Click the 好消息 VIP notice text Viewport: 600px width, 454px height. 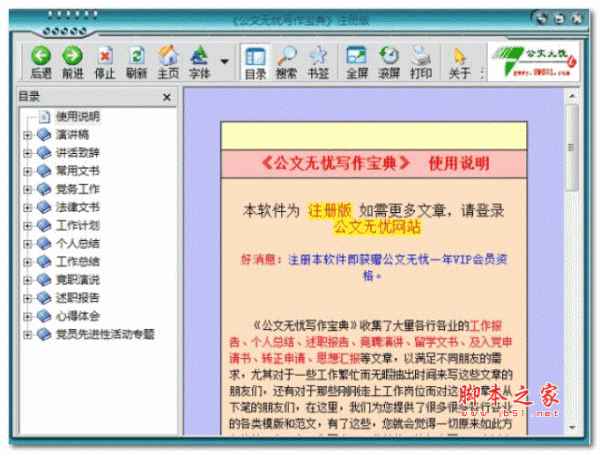[374, 267]
